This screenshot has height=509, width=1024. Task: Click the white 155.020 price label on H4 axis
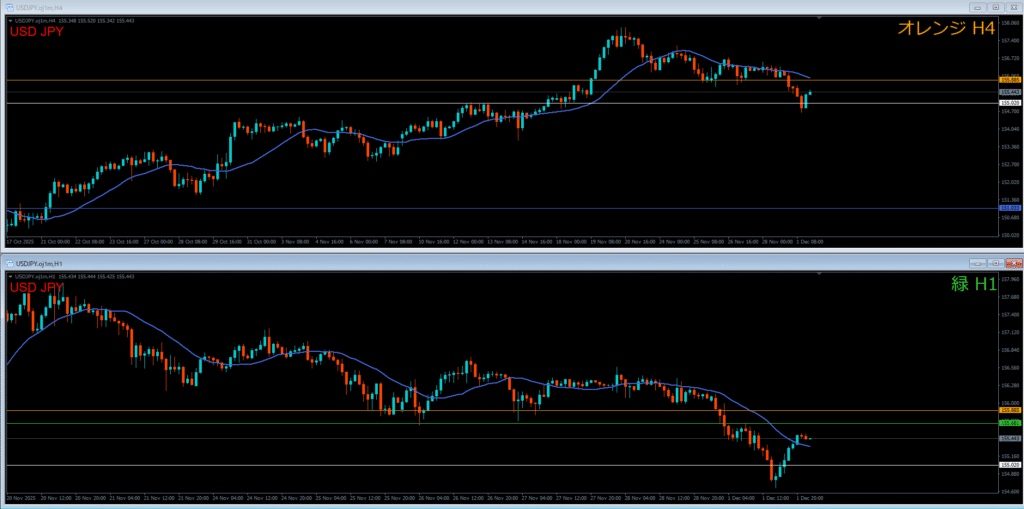point(1009,103)
